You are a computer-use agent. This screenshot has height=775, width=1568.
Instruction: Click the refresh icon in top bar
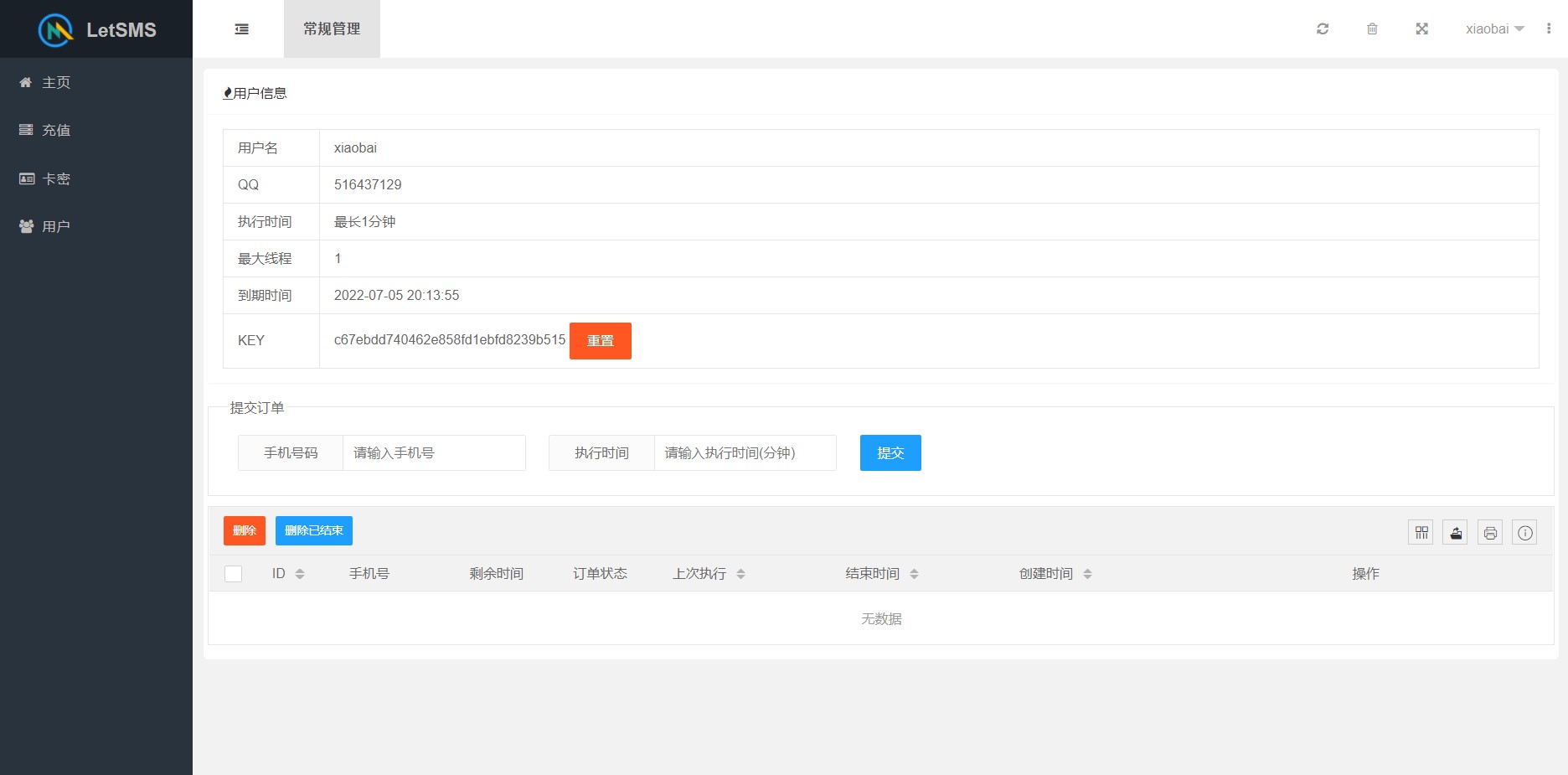pyautogui.click(x=1323, y=29)
